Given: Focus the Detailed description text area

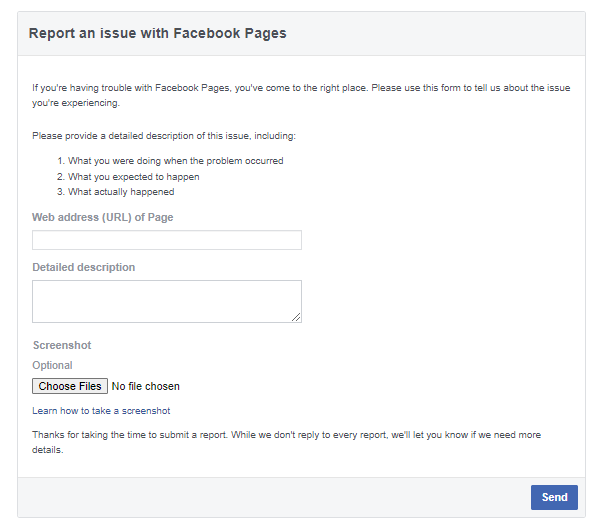Looking at the screenshot, I should (x=167, y=302).
